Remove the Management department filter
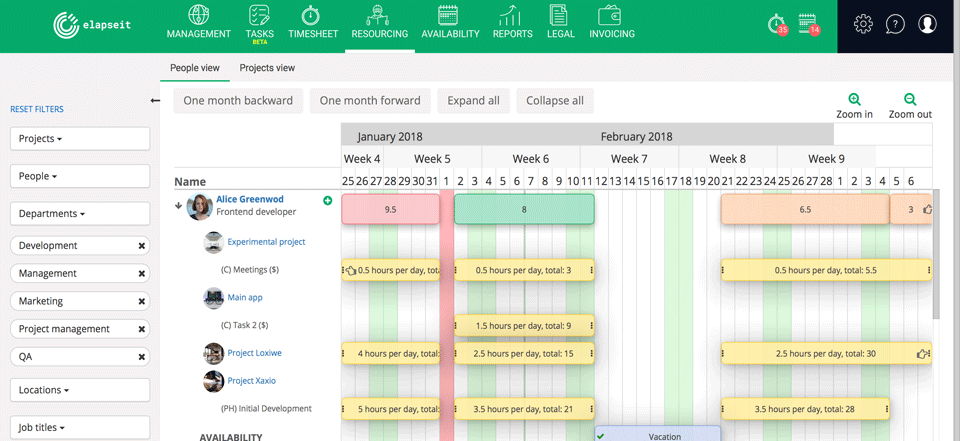The height and width of the screenshot is (441, 960). coord(141,274)
